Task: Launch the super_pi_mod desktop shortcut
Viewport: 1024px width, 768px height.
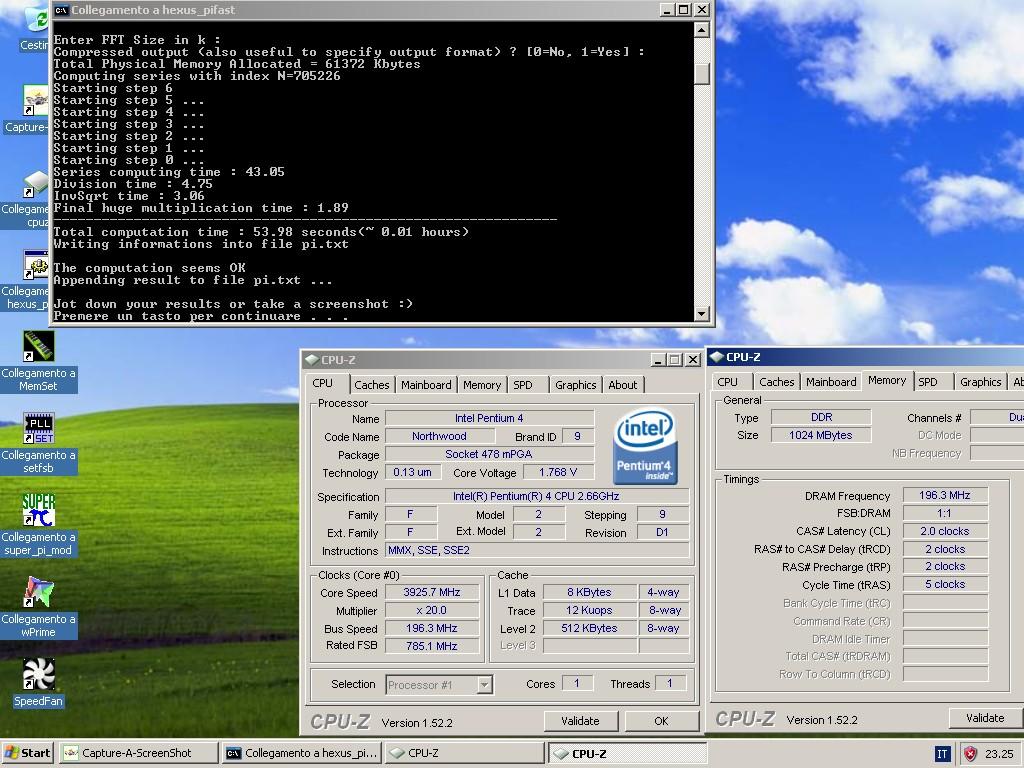Action: pyautogui.click(x=39, y=510)
